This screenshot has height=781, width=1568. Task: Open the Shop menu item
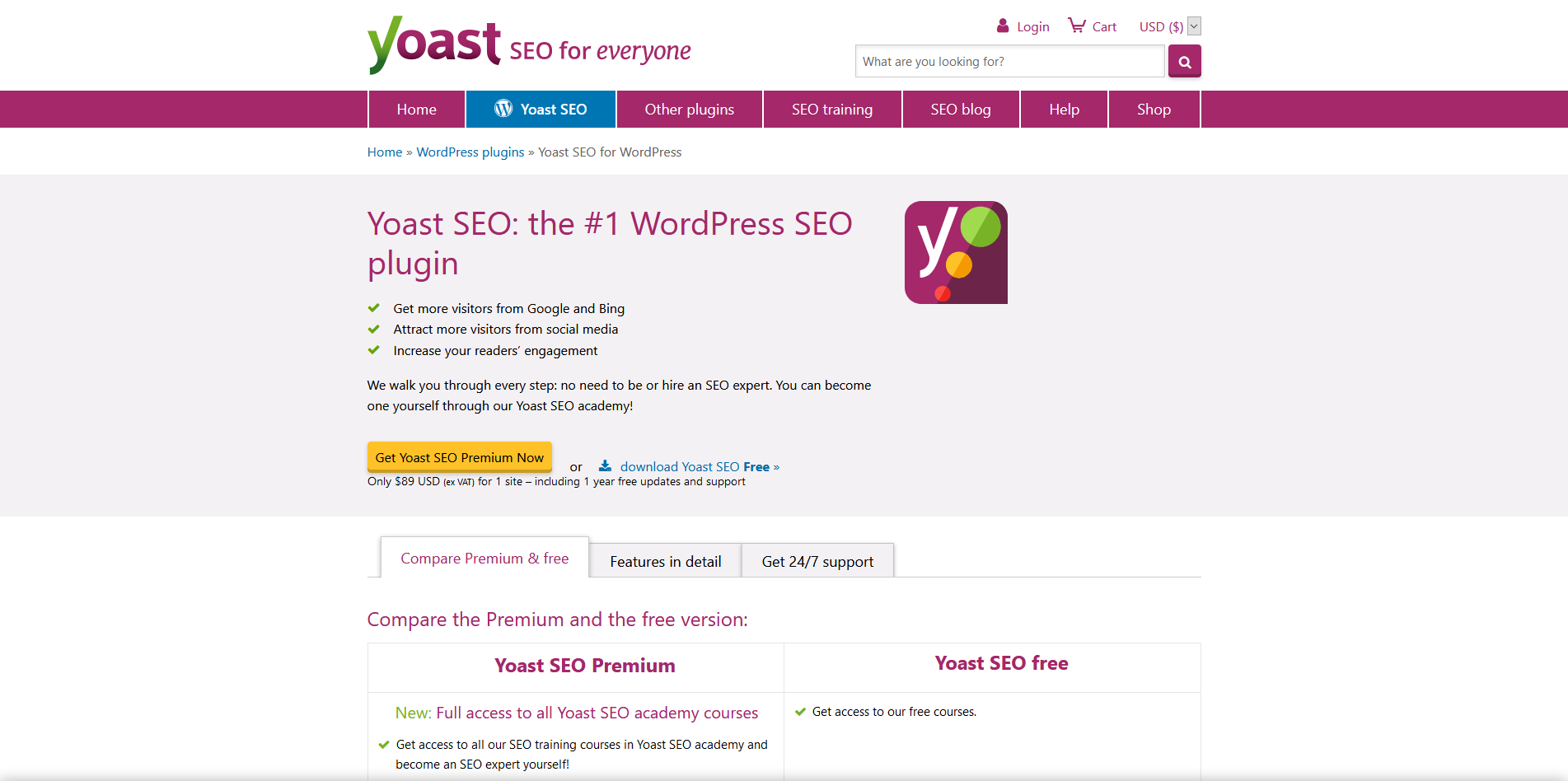pos(1154,110)
